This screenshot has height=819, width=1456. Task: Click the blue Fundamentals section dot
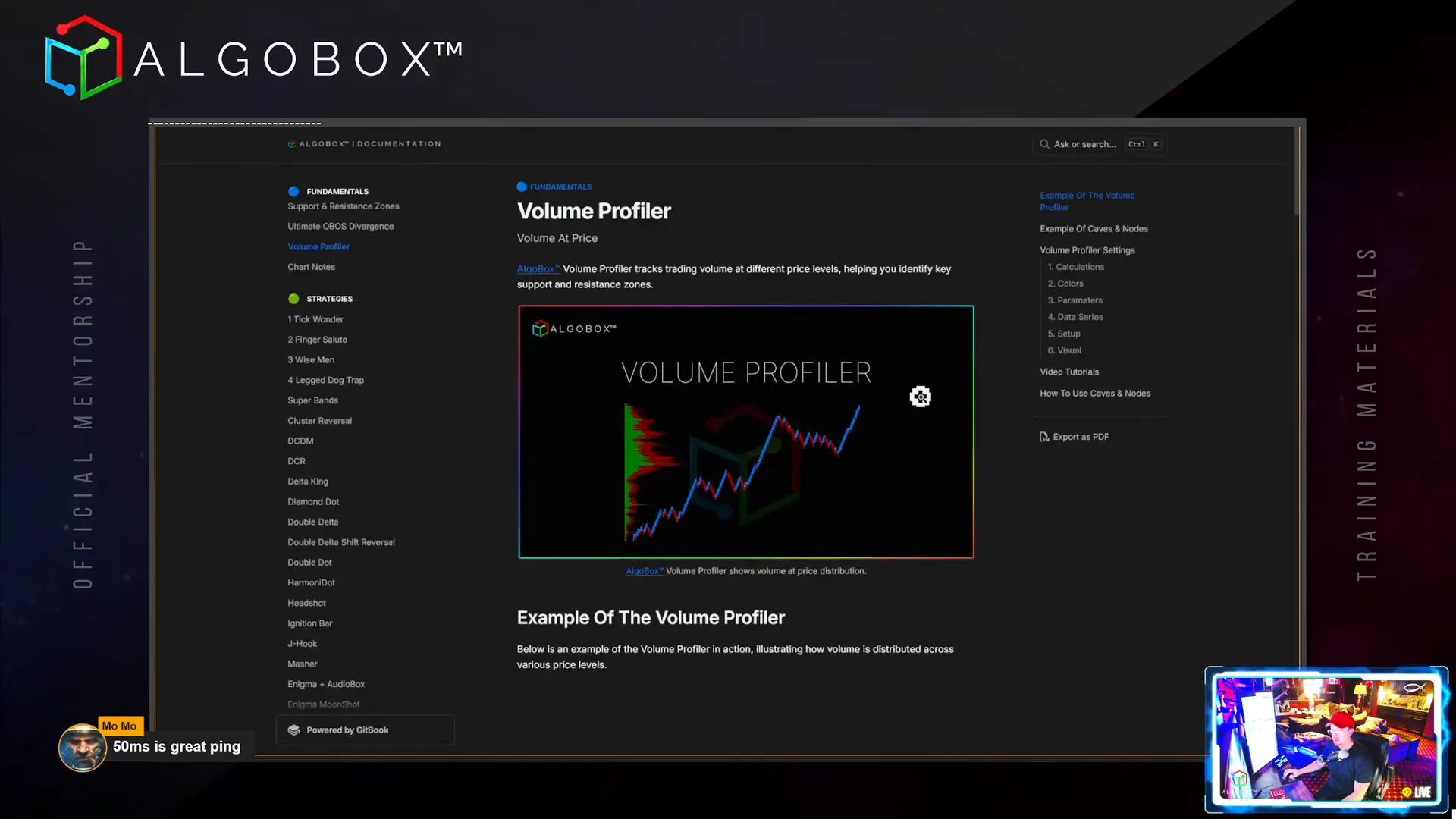click(293, 191)
